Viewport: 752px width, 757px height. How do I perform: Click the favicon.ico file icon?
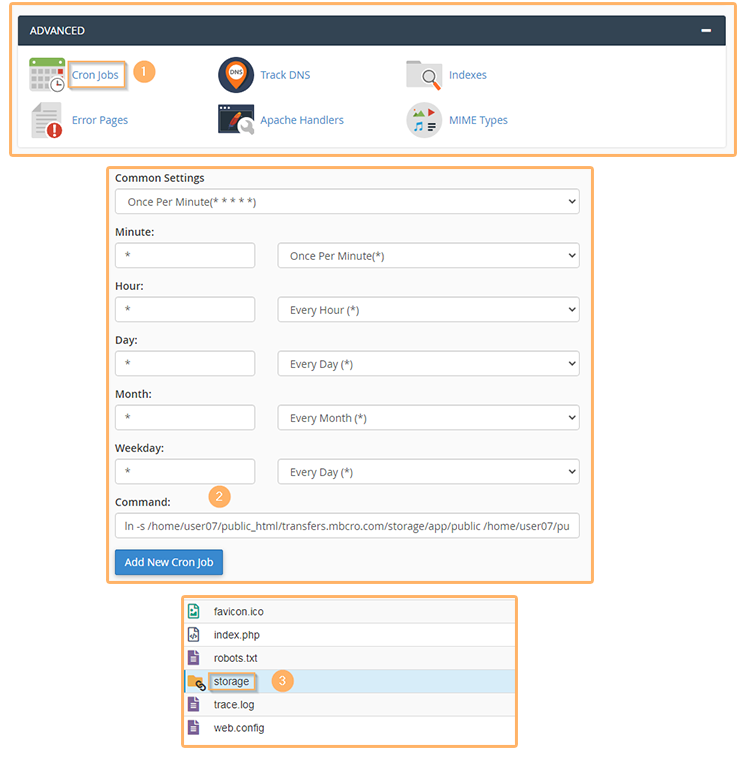coord(194,611)
